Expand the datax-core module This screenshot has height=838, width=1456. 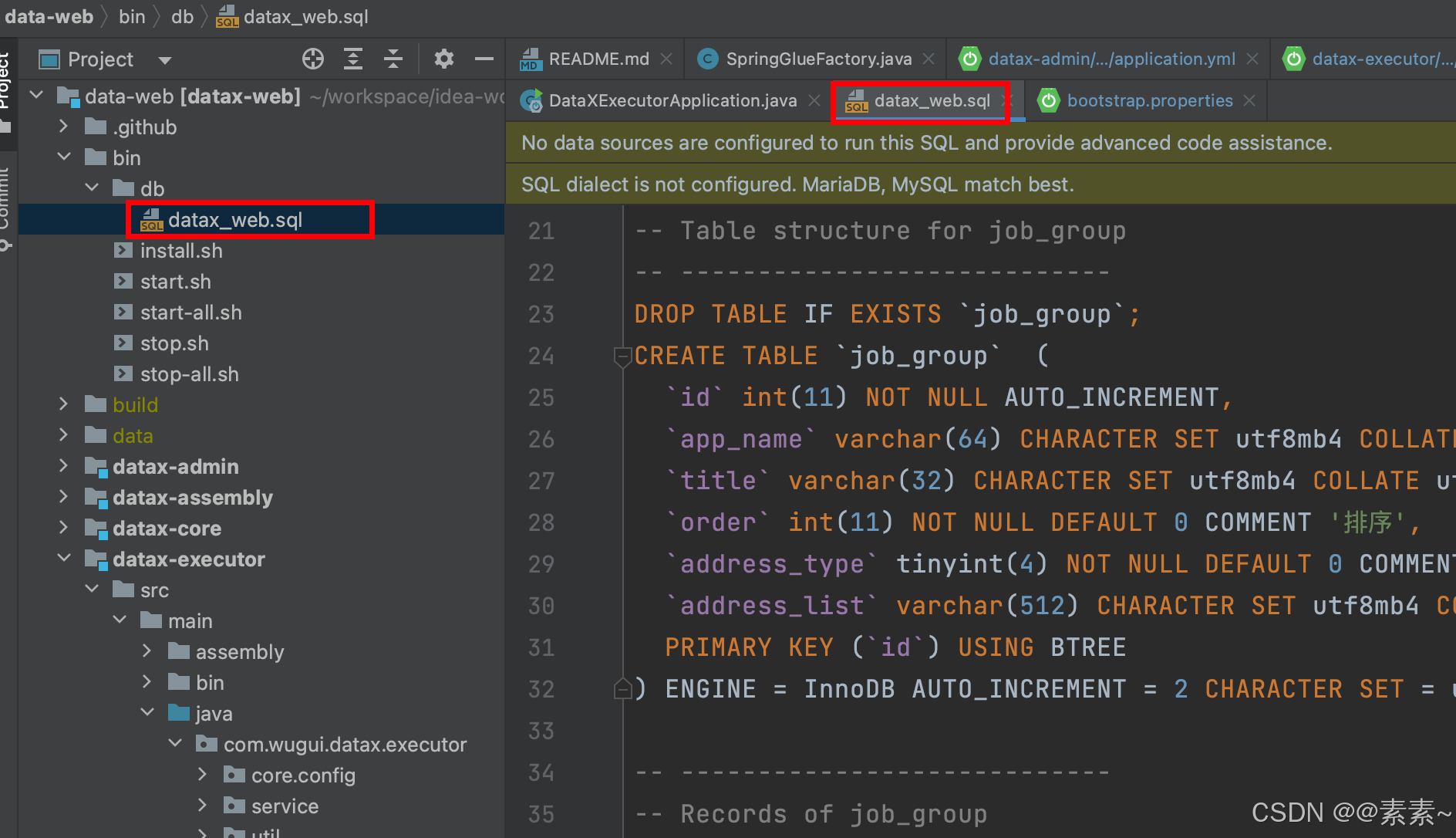(x=63, y=528)
